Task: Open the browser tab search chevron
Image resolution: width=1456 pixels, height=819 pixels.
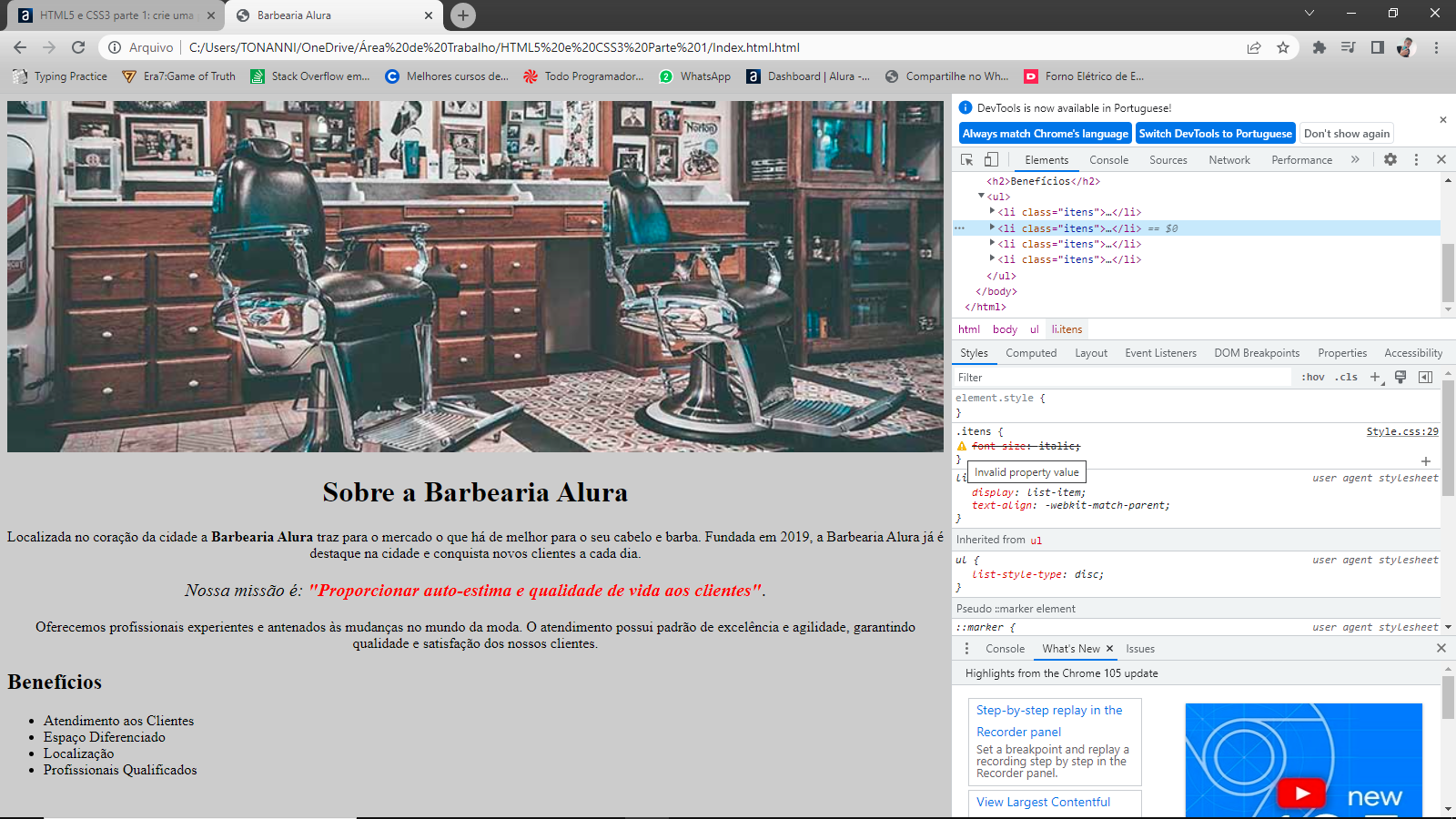Action: point(1309,14)
